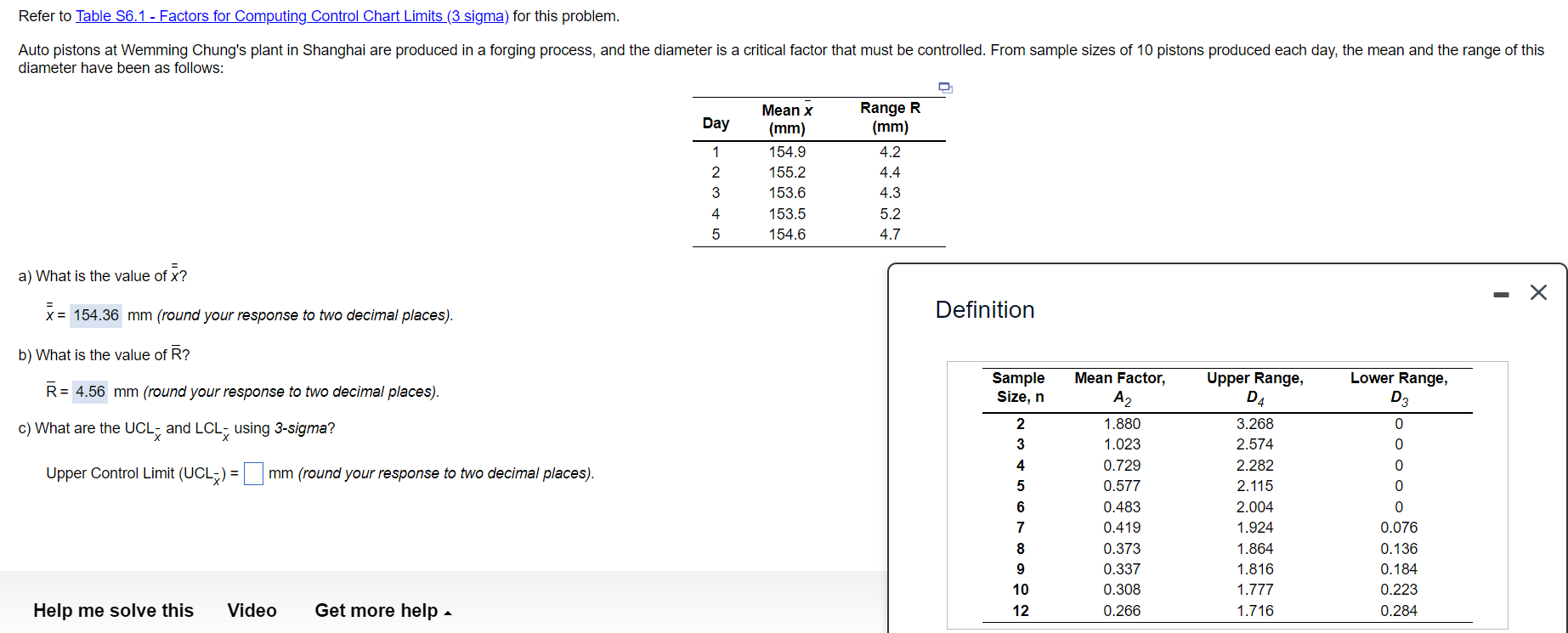
Task: Click A2 value 0.337
Action: tap(1122, 569)
